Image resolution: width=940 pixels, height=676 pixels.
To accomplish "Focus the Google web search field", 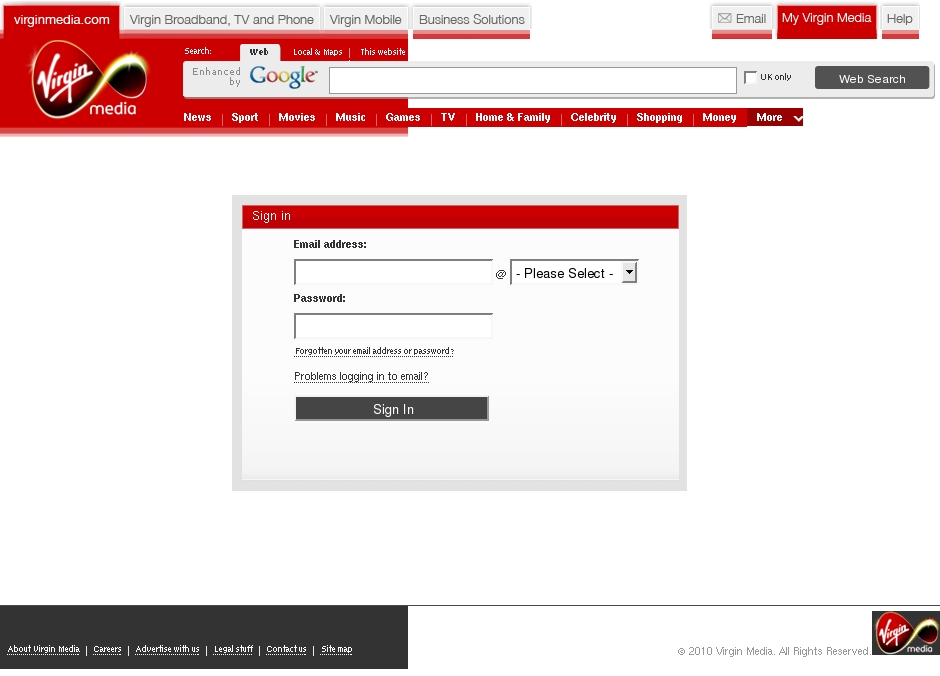I will coord(532,80).
